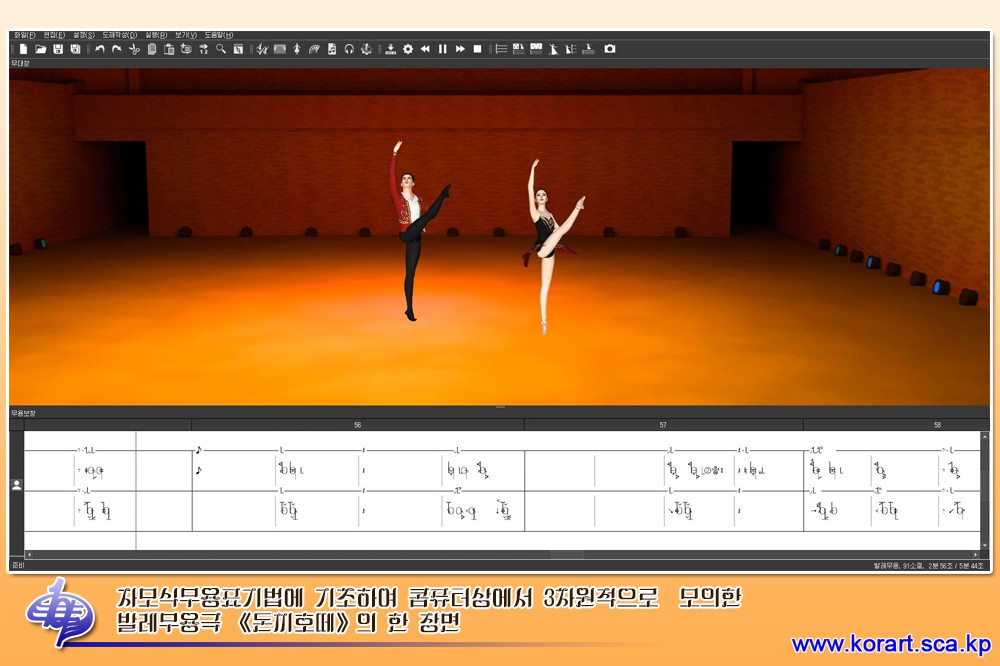Fast-forward the dance playback
1000x666 pixels.
460,49
